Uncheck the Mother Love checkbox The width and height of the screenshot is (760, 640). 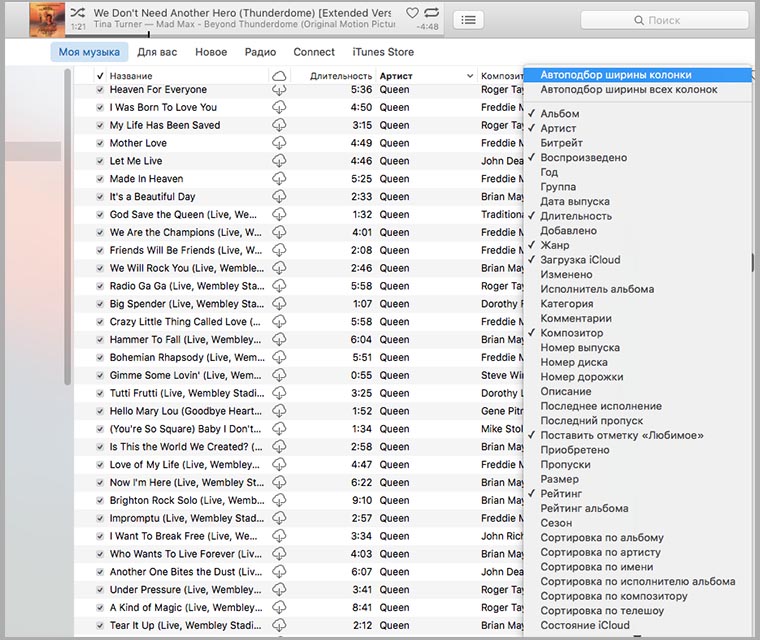pyautogui.click(x=100, y=143)
